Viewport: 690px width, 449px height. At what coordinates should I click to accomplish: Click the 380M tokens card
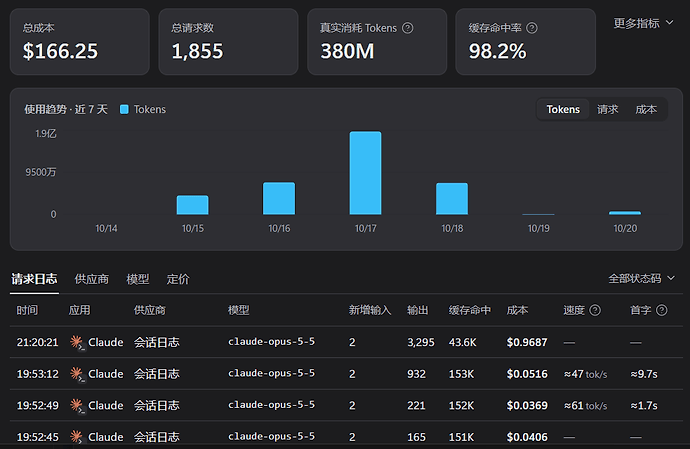click(377, 42)
